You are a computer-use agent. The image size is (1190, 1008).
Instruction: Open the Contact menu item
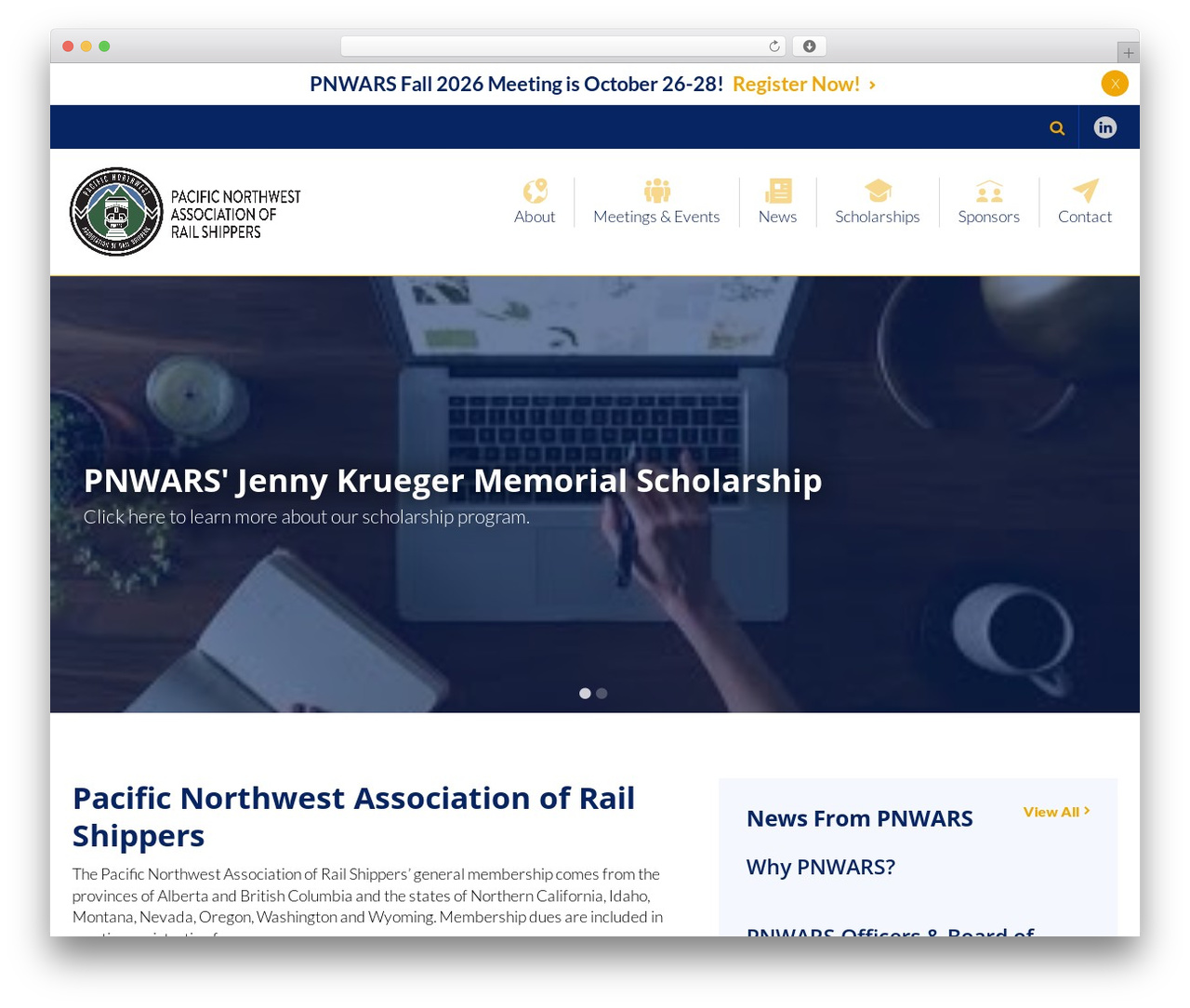click(1085, 217)
